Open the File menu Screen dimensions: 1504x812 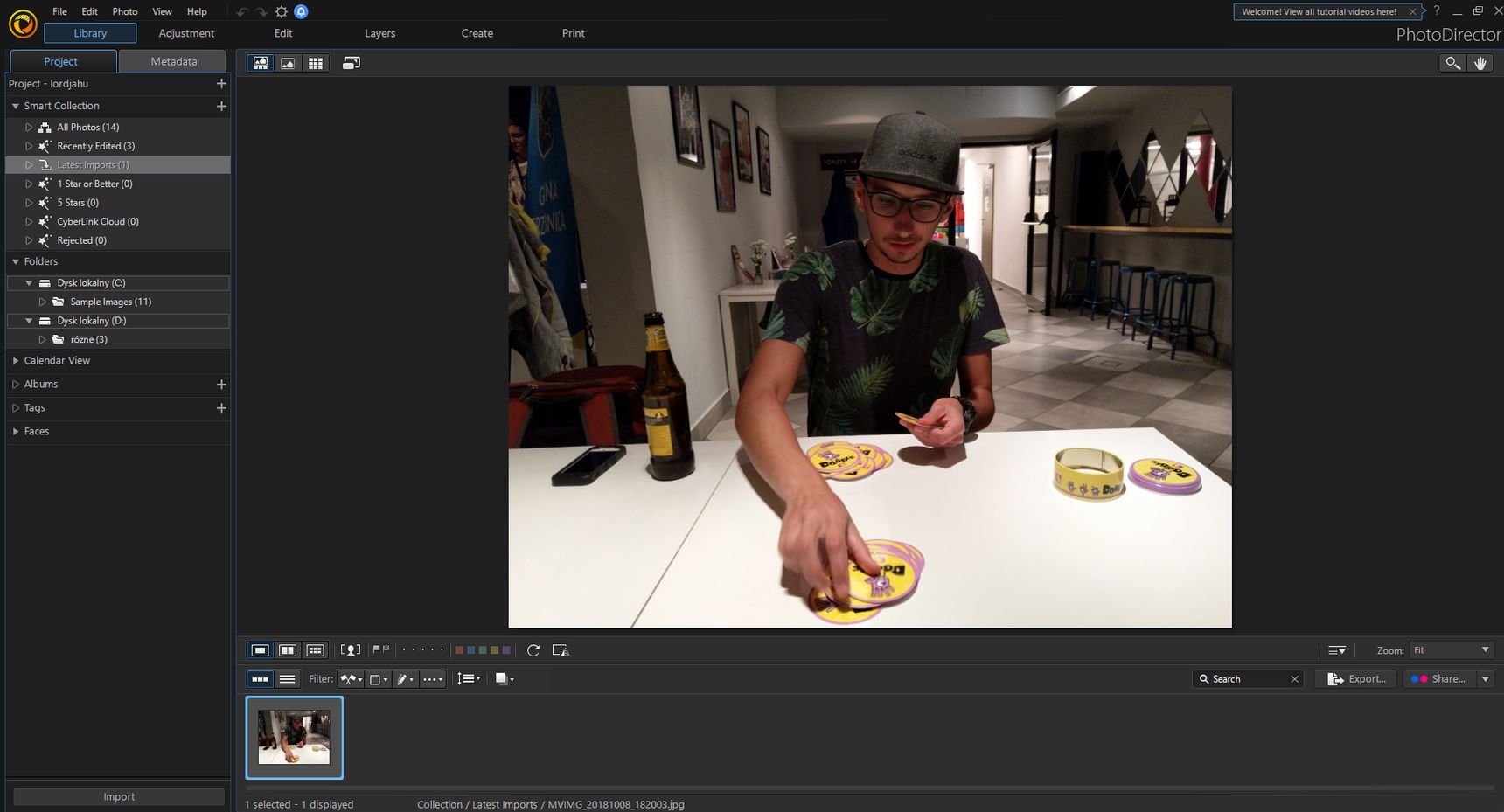[59, 11]
